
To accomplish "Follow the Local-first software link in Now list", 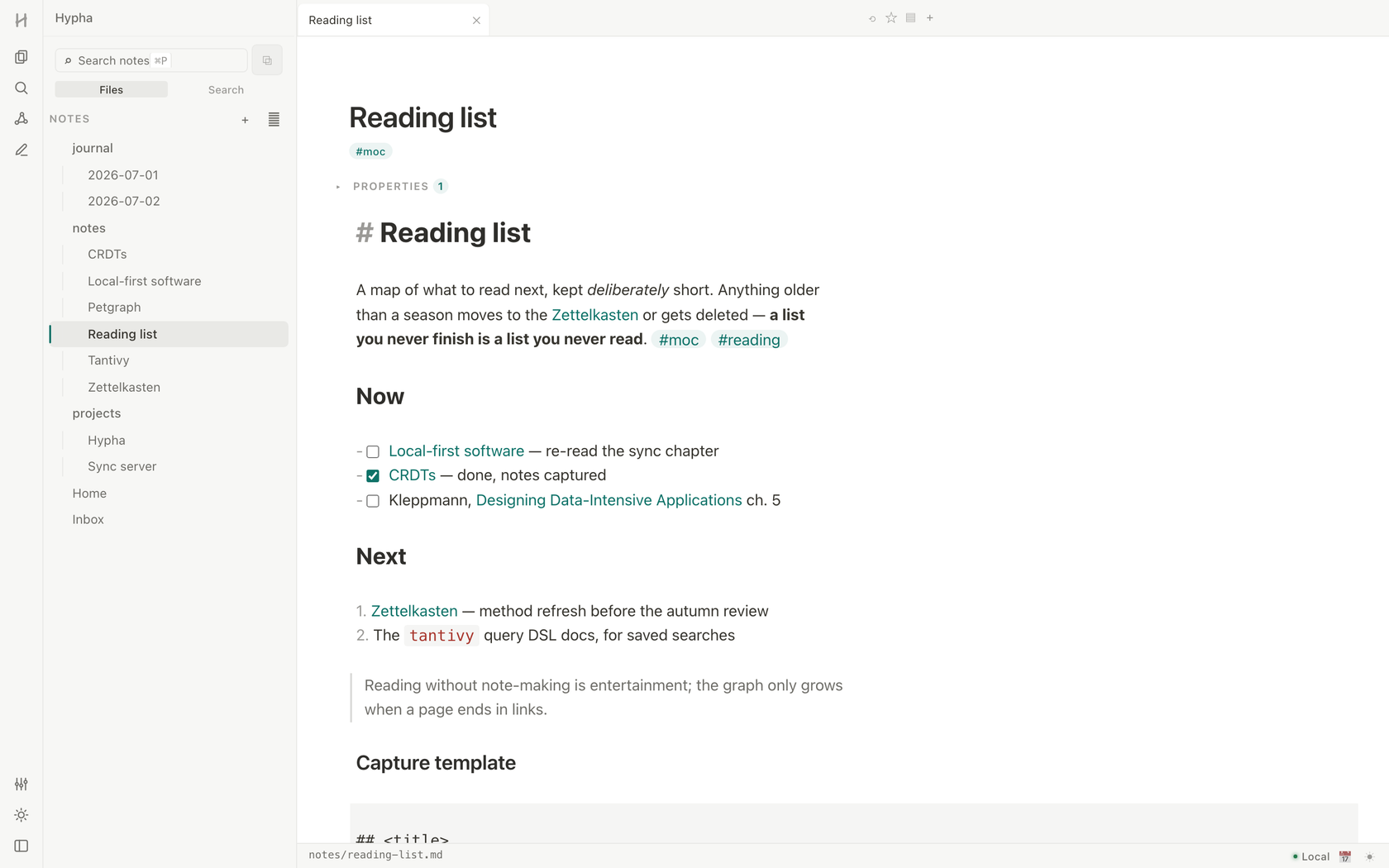I will (456, 451).
